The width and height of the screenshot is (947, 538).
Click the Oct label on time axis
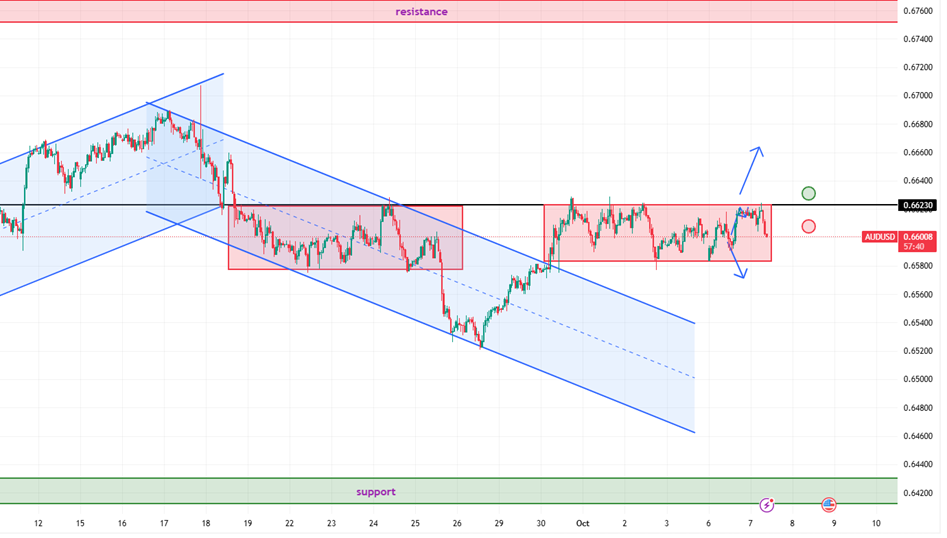(581, 523)
